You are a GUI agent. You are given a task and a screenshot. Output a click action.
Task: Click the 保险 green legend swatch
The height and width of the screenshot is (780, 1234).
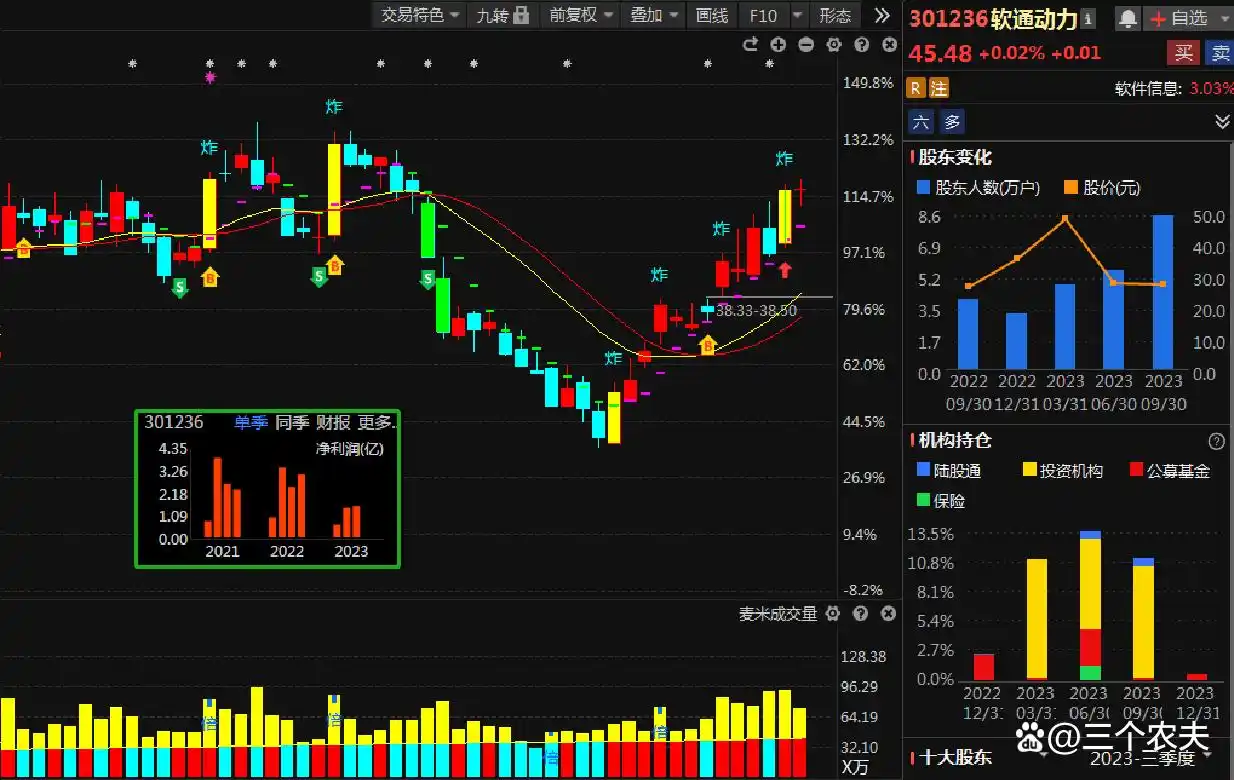[924, 500]
